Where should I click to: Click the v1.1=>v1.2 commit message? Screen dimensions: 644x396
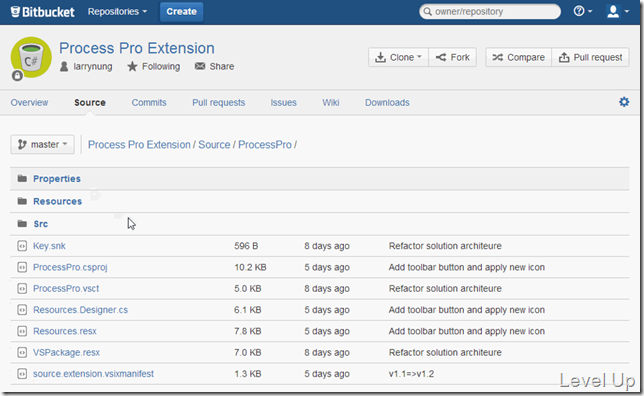click(x=411, y=374)
